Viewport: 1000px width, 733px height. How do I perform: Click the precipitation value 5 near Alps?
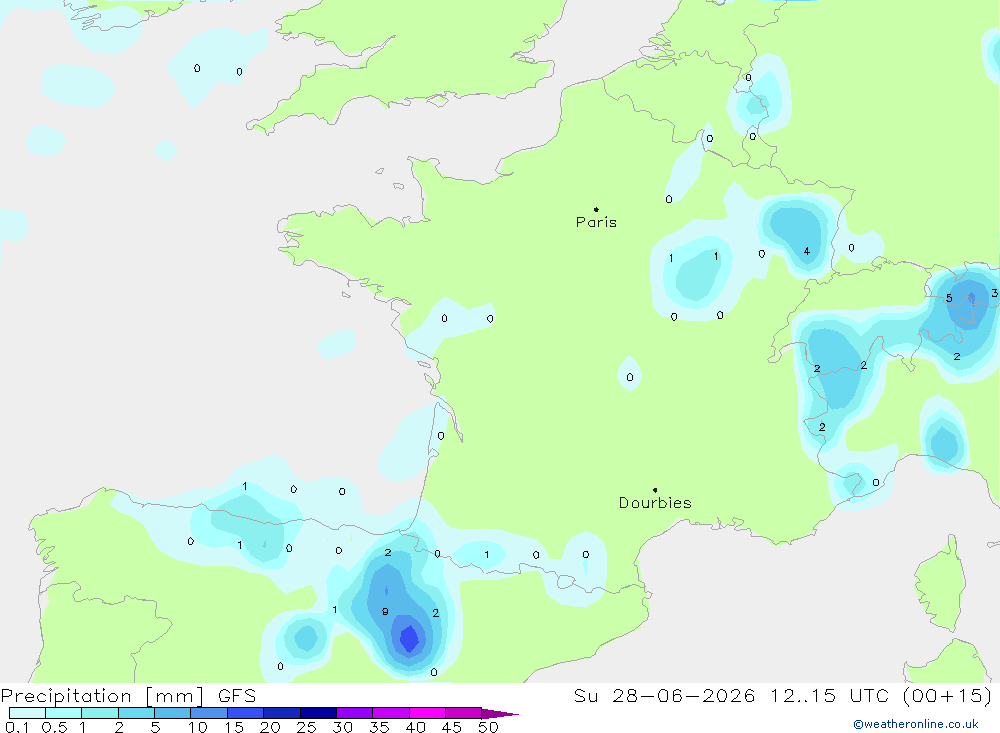point(949,298)
